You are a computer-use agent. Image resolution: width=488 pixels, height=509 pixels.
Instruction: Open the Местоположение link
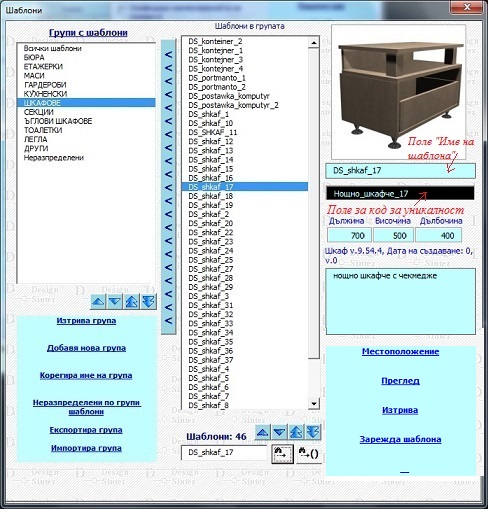pyautogui.click(x=400, y=352)
